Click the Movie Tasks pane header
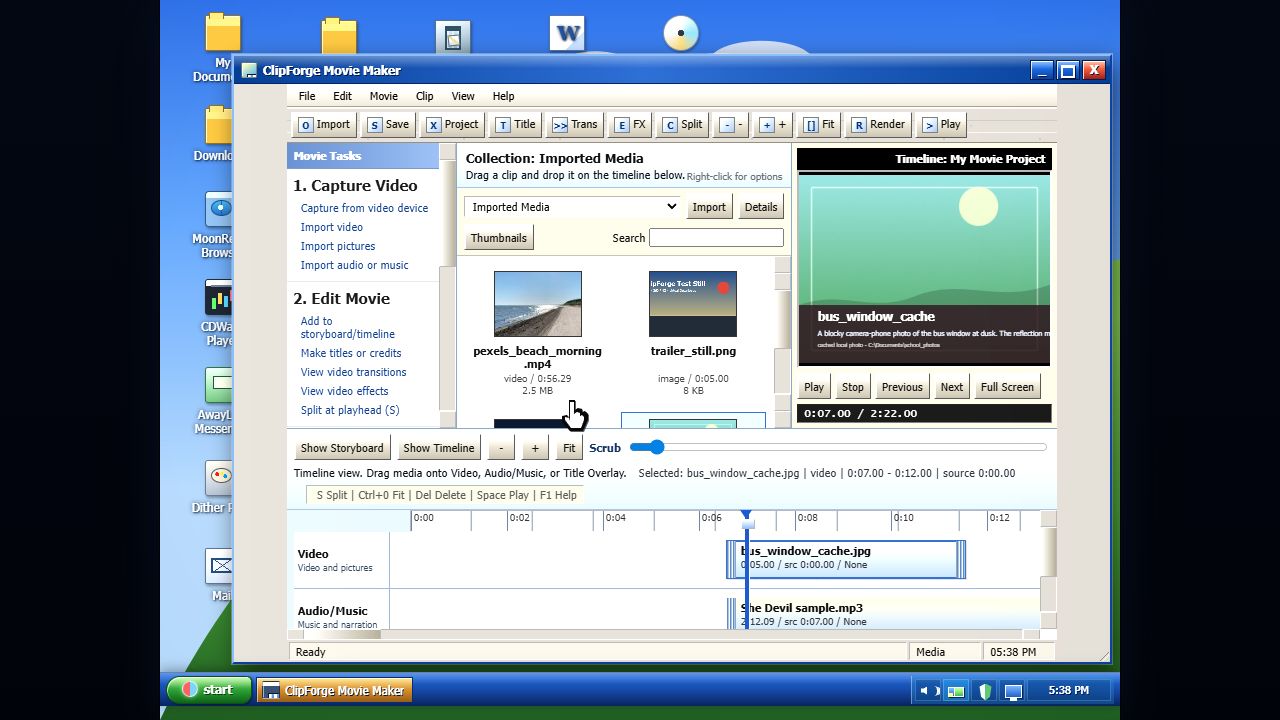Screen dimensions: 1280x720 [x=363, y=156]
